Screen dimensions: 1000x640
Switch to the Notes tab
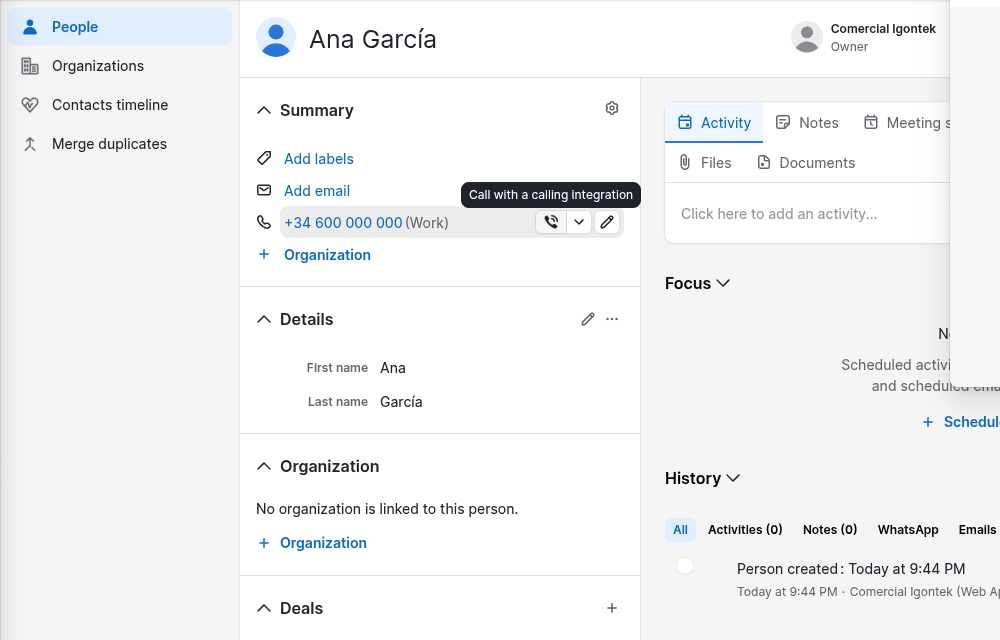pyautogui.click(x=807, y=122)
